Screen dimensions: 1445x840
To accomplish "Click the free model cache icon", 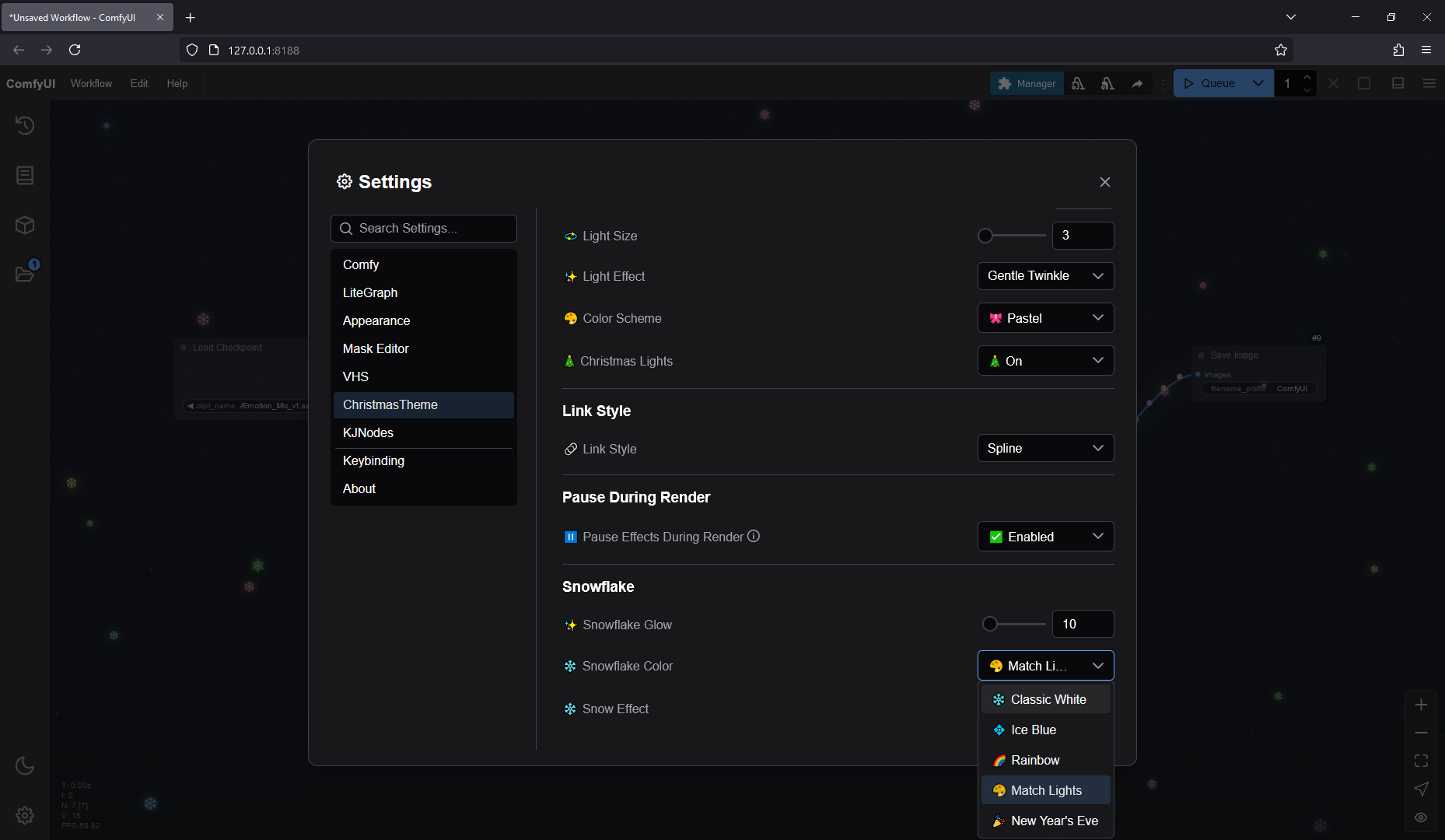I will point(1107,83).
